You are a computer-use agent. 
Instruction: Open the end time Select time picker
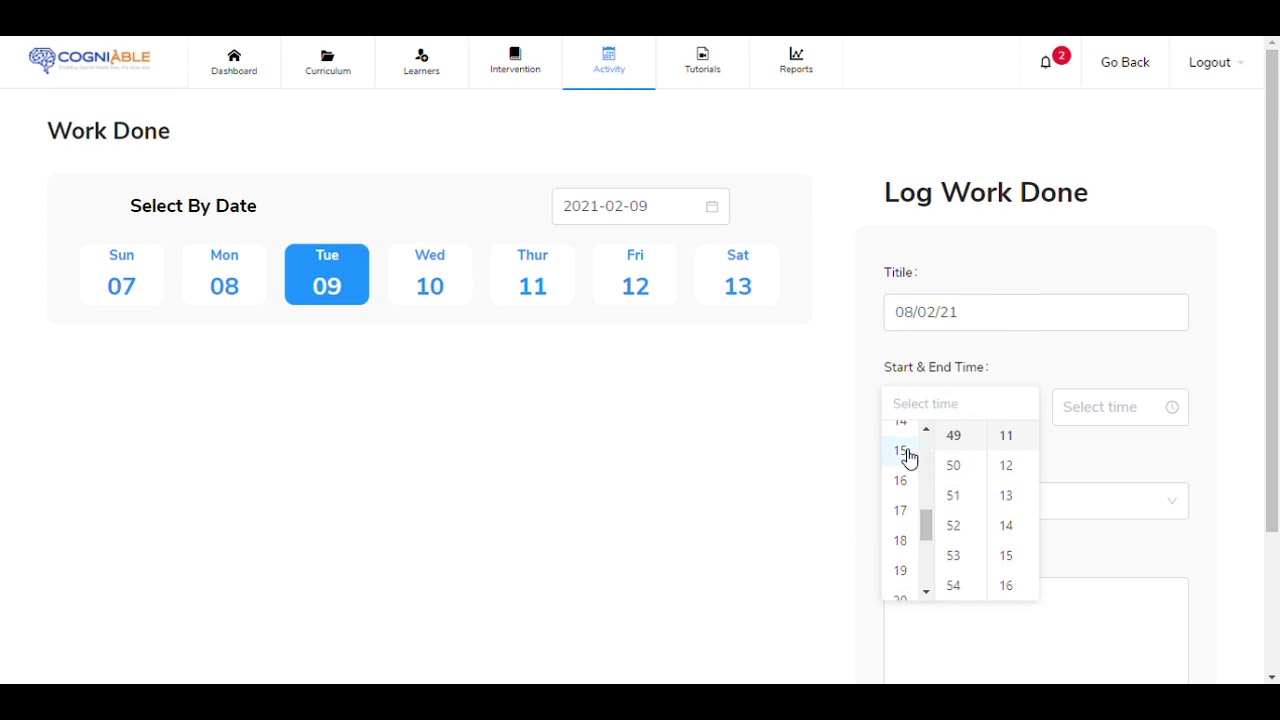click(1120, 407)
